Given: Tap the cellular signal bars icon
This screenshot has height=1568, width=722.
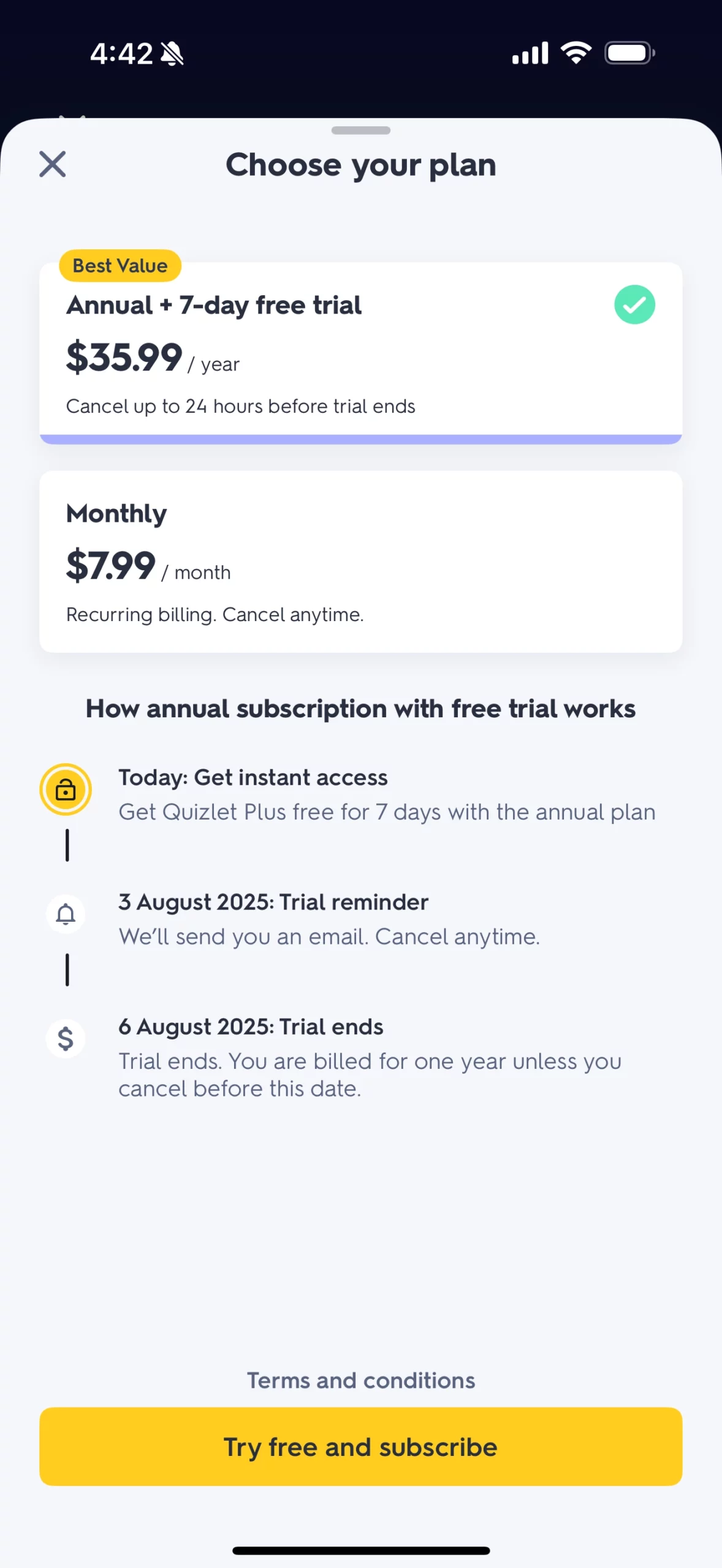Looking at the screenshot, I should pos(530,53).
